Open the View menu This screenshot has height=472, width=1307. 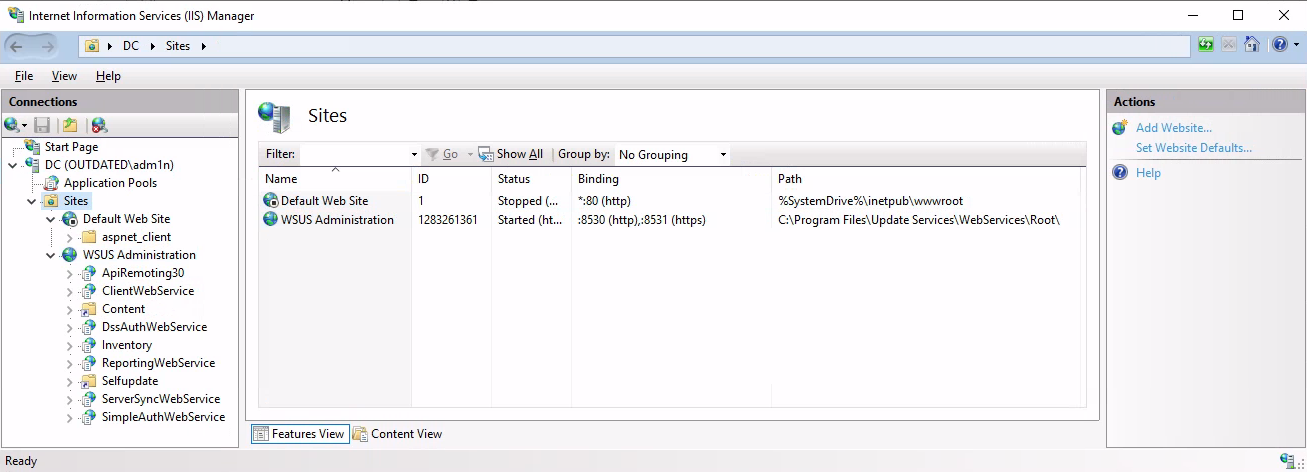coord(64,76)
